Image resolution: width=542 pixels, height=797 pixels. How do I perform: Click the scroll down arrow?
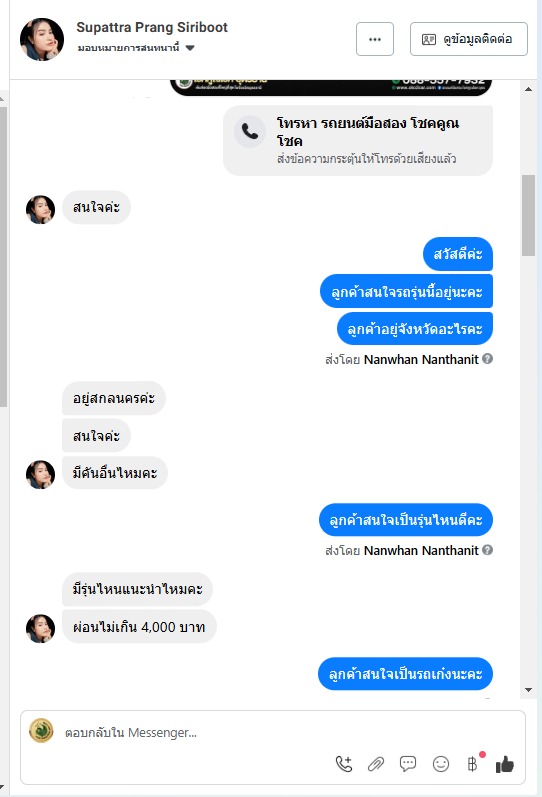coord(528,690)
